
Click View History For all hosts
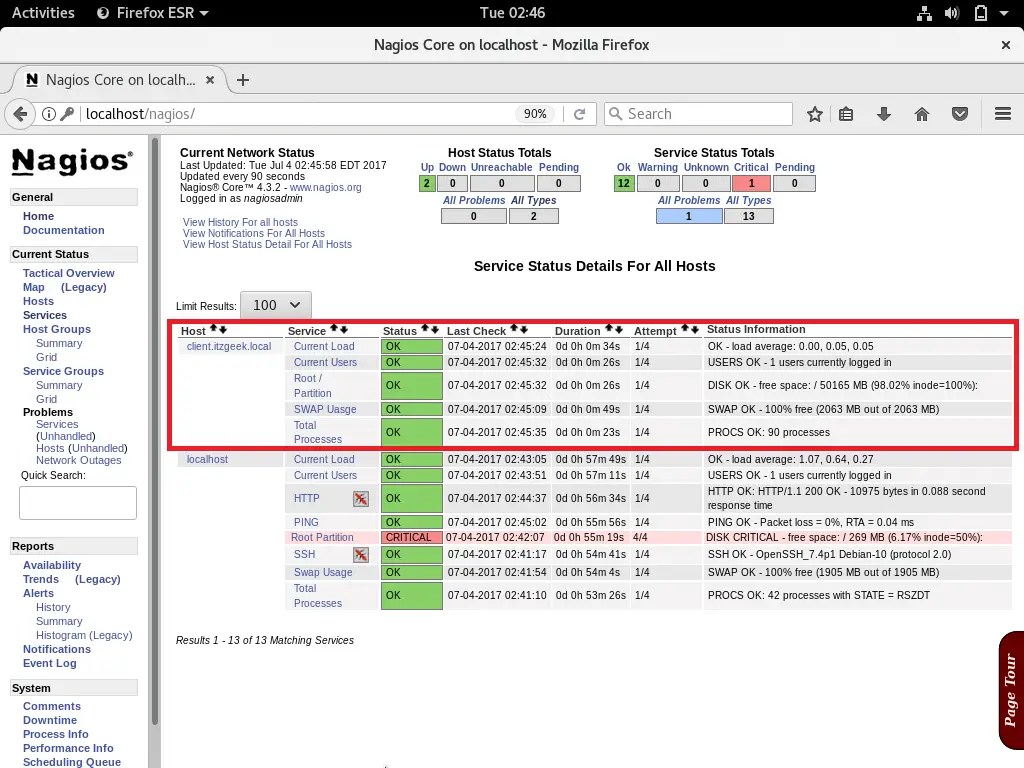[240, 223]
